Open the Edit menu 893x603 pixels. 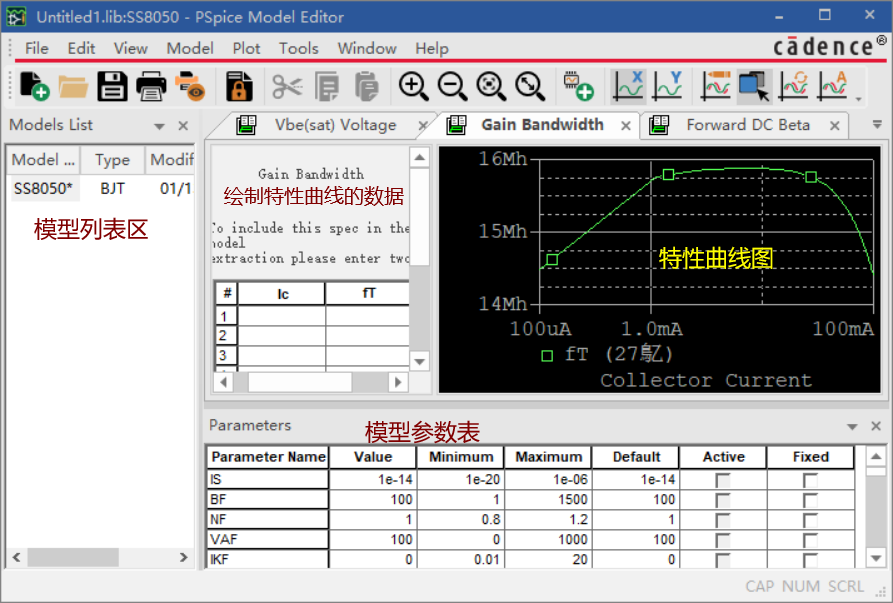click(81, 48)
